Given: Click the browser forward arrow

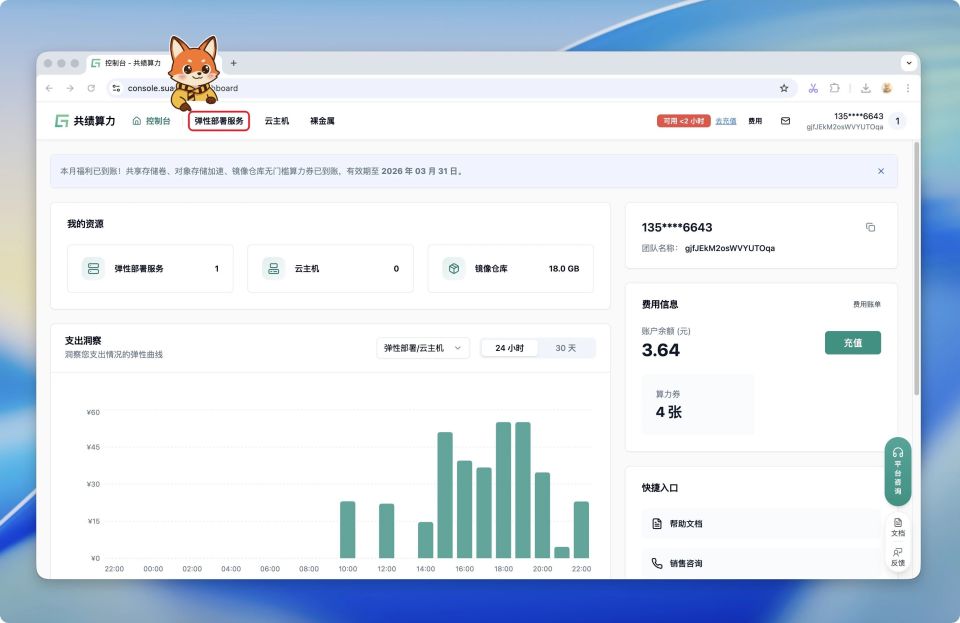Looking at the screenshot, I should pyautogui.click(x=70, y=88).
